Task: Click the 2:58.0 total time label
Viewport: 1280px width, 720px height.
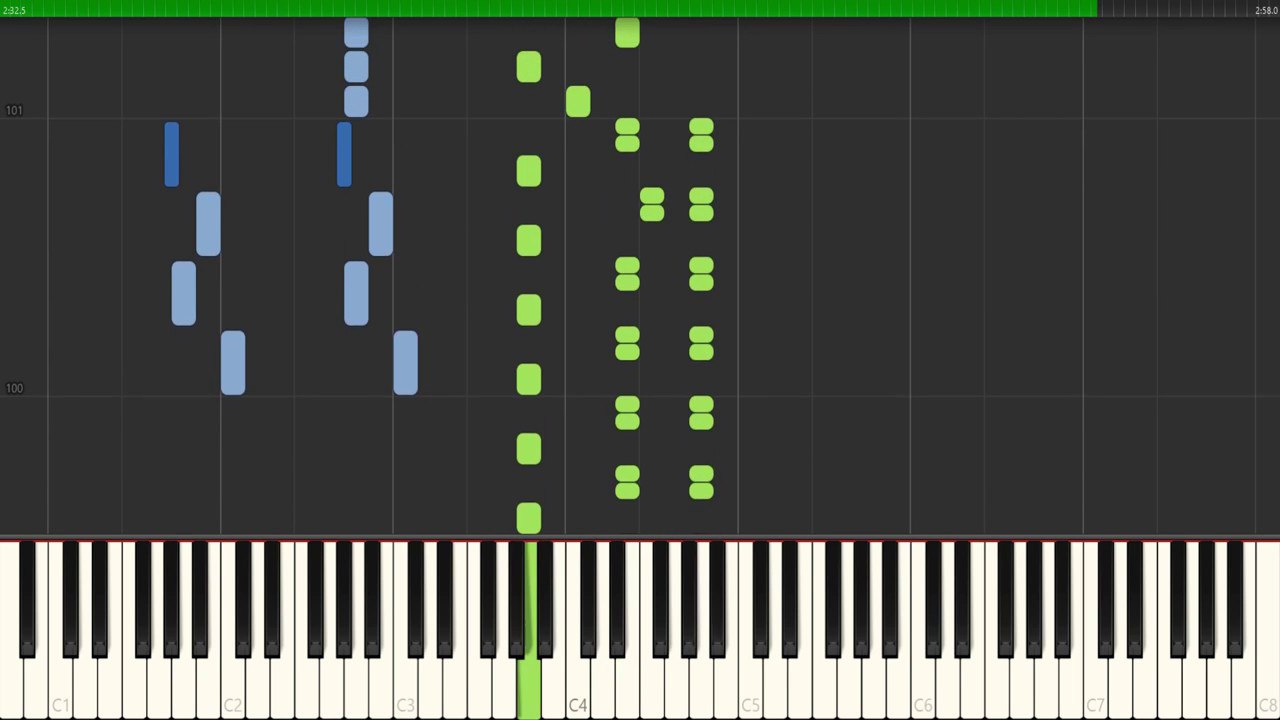Action: coord(1266,10)
